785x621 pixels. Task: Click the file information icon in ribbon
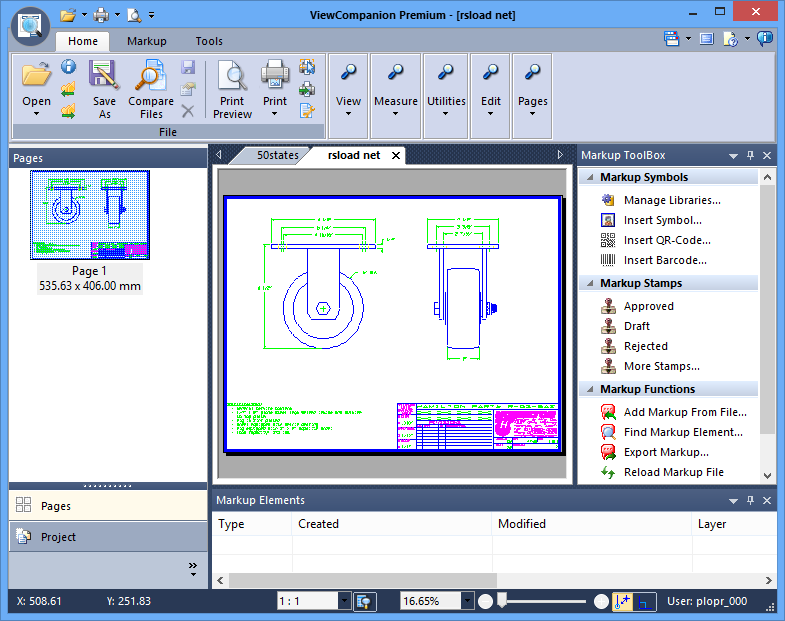point(69,66)
